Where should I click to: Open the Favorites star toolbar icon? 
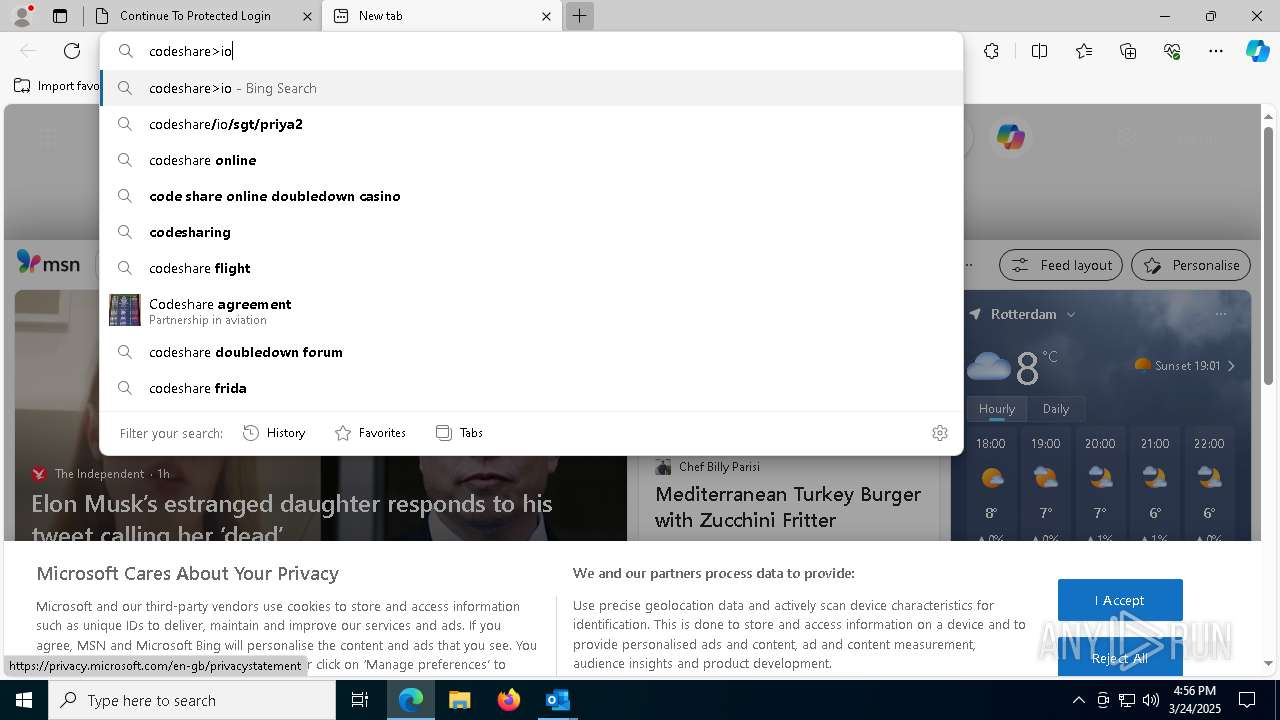click(x=1084, y=51)
